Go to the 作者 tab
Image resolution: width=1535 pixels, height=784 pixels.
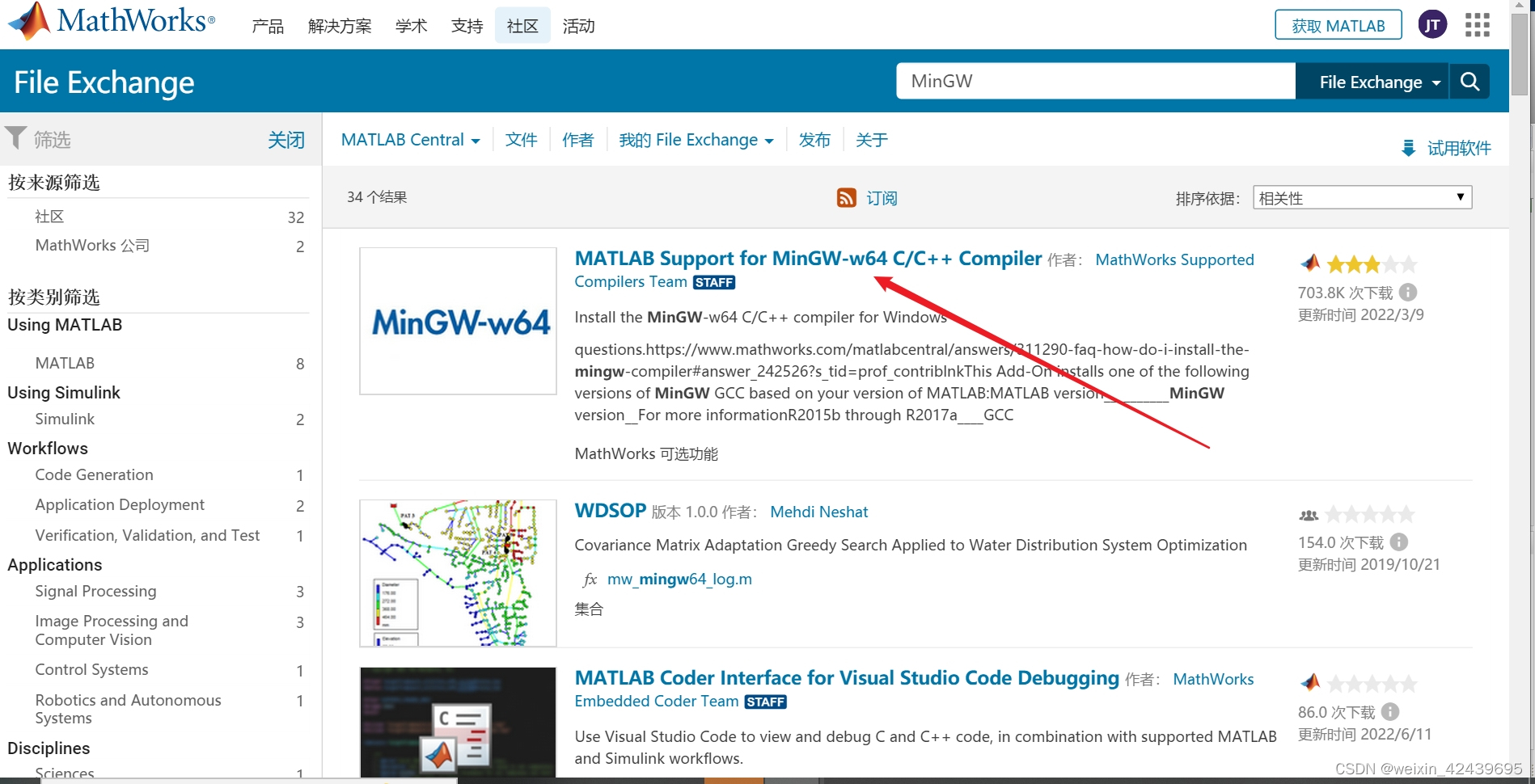tap(577, 140)
